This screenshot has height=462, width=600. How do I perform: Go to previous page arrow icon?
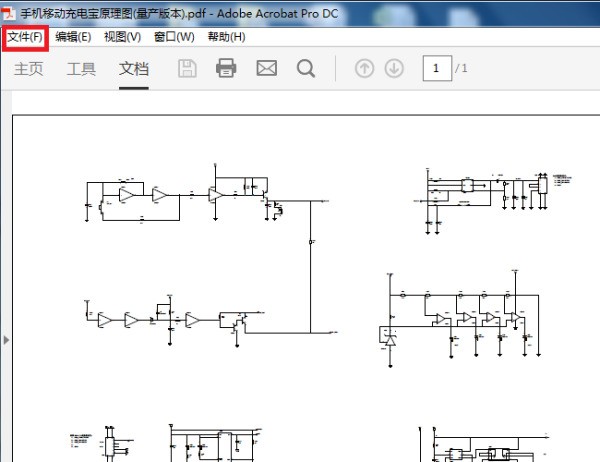click(364, 69)
